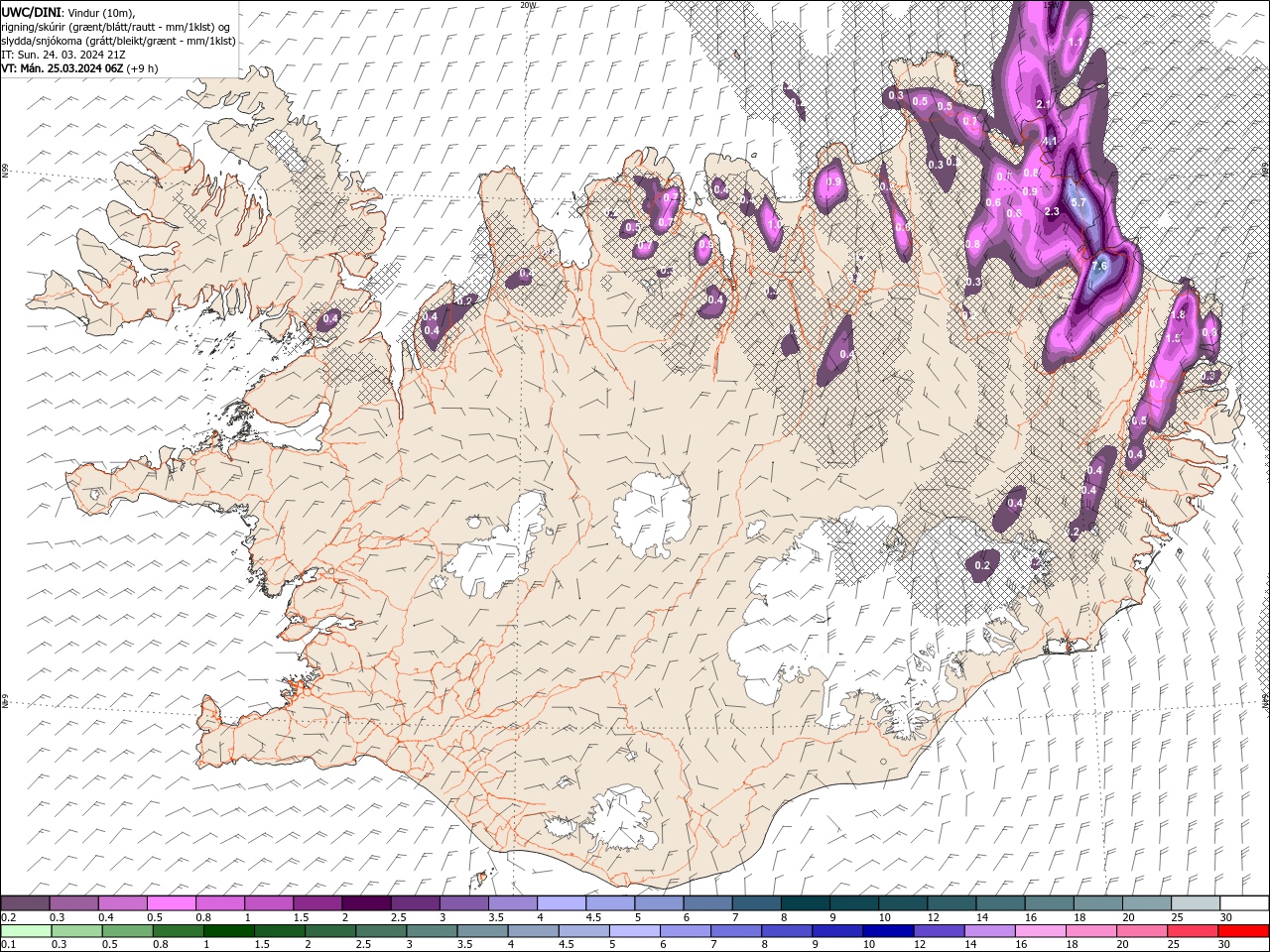Select the 0.5 medium green swatch in lower legend
1270x952 pixels.
click(127, 931)
